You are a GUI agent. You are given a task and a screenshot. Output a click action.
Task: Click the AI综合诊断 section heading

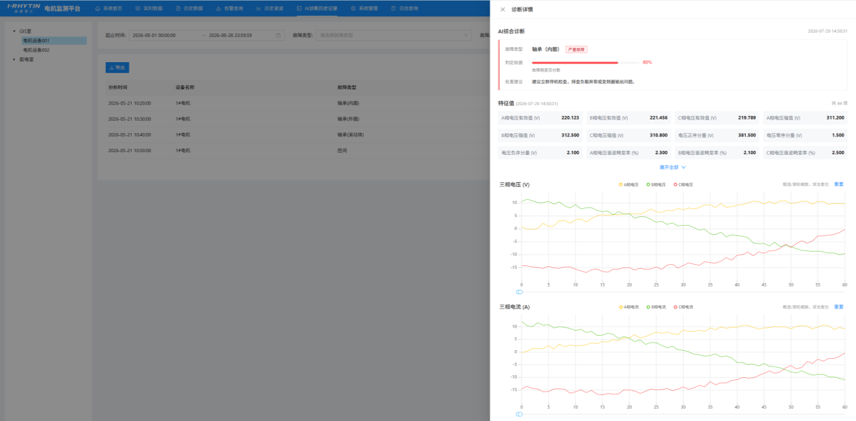[512, 31]
